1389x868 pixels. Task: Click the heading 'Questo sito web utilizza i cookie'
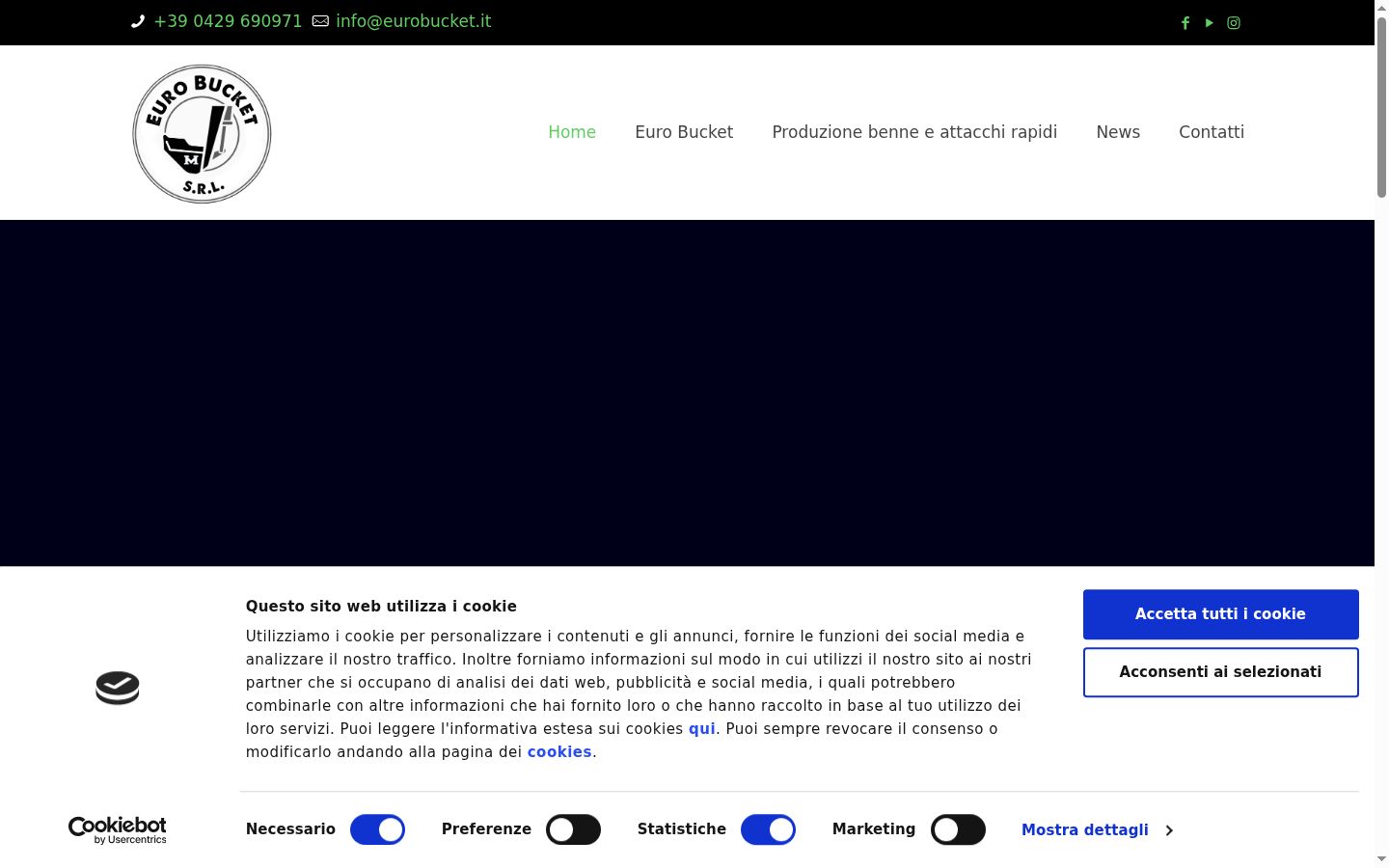[381, 607]
